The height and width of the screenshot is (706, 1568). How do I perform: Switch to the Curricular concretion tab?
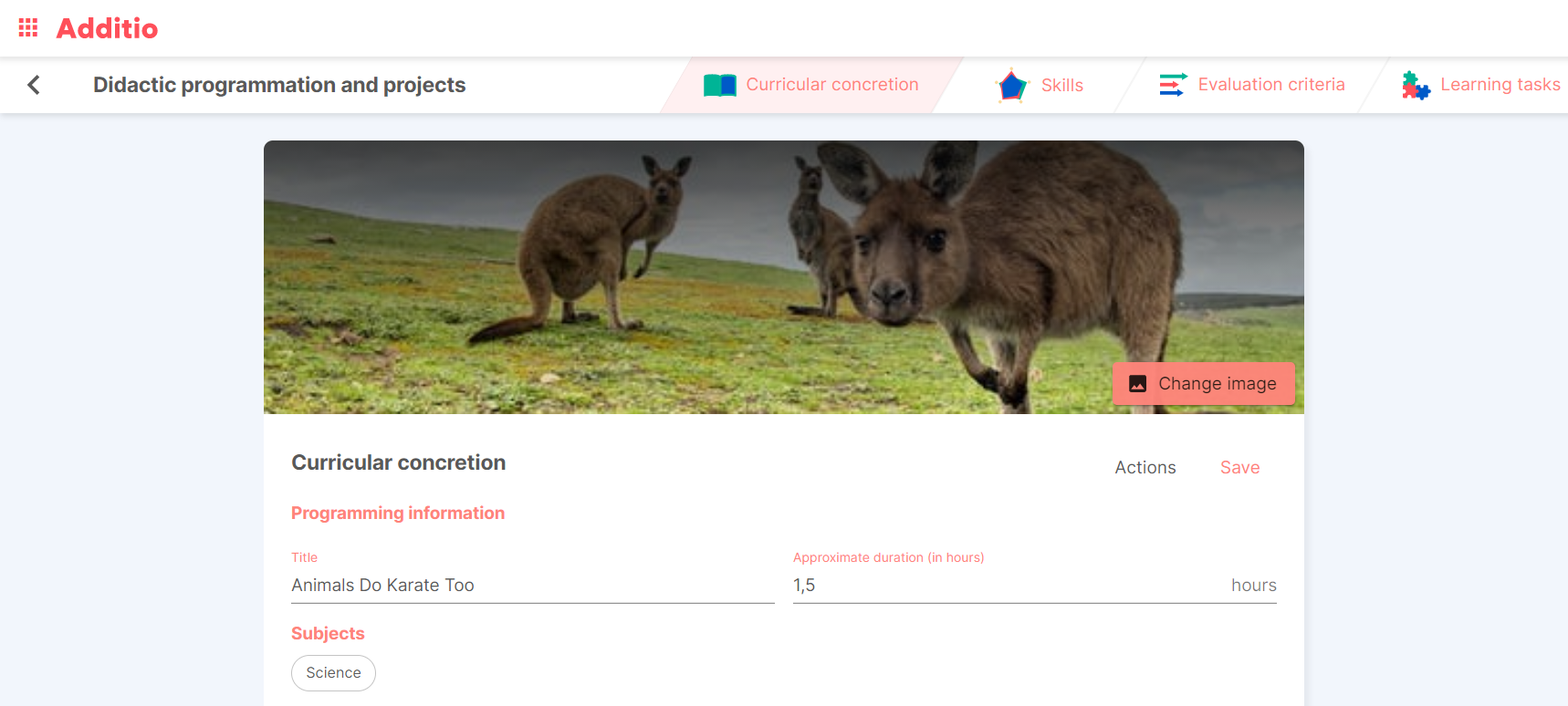[811, 85]
